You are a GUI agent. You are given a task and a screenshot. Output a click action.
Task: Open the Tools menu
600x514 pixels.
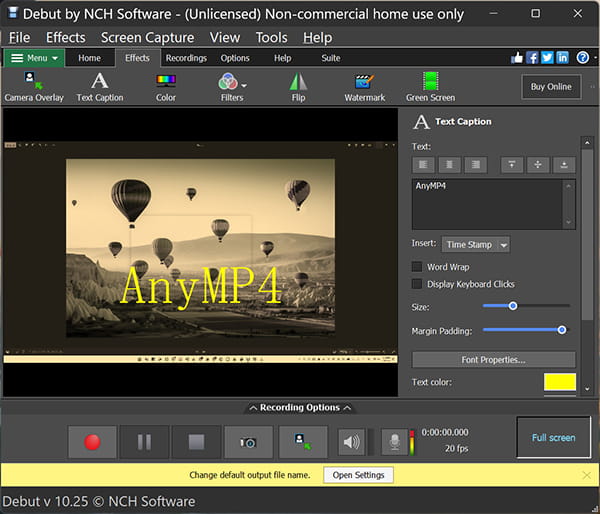(271, 38)
